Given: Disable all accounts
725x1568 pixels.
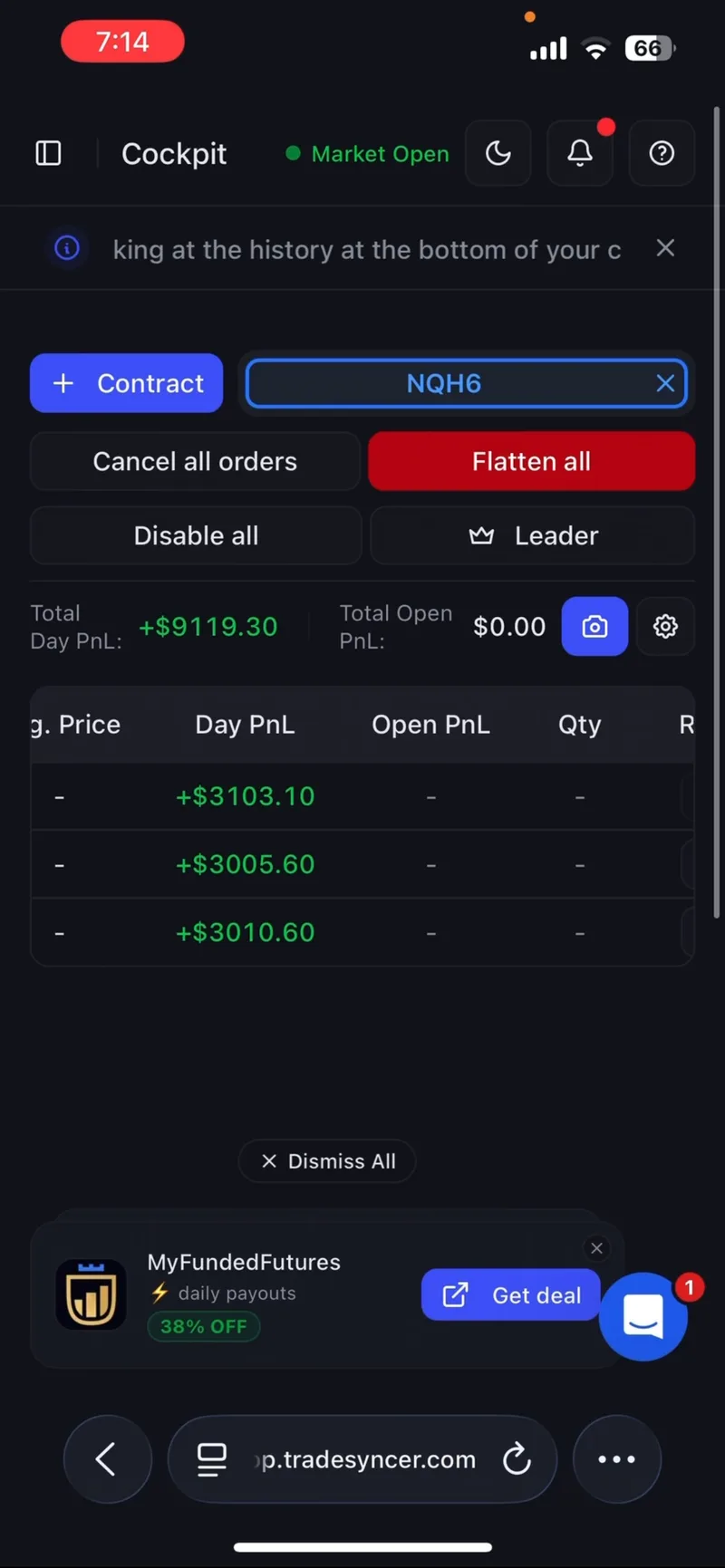Looking at the screenshot, I should pos(196,535).
